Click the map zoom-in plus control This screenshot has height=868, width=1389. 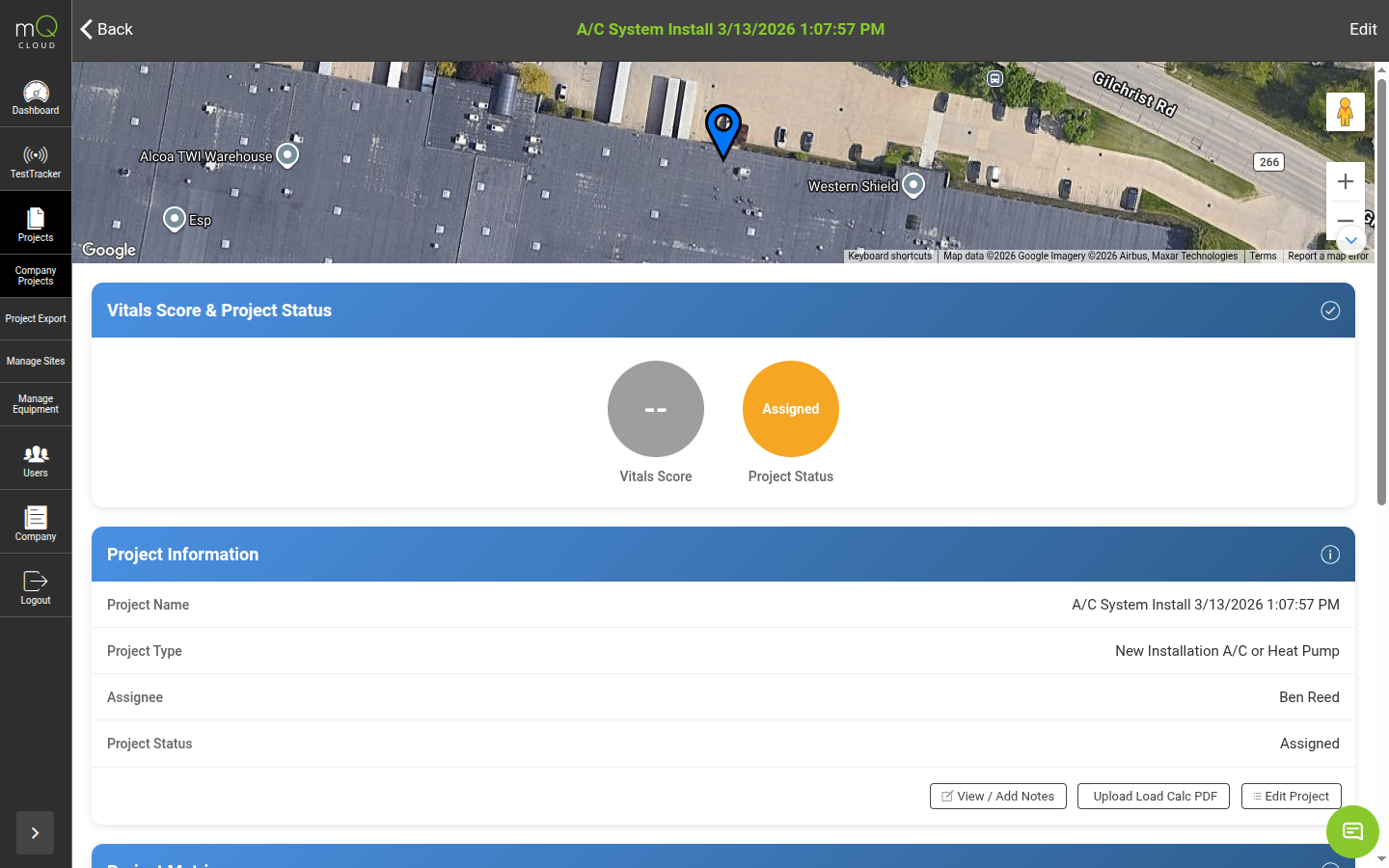[1346, 180]
